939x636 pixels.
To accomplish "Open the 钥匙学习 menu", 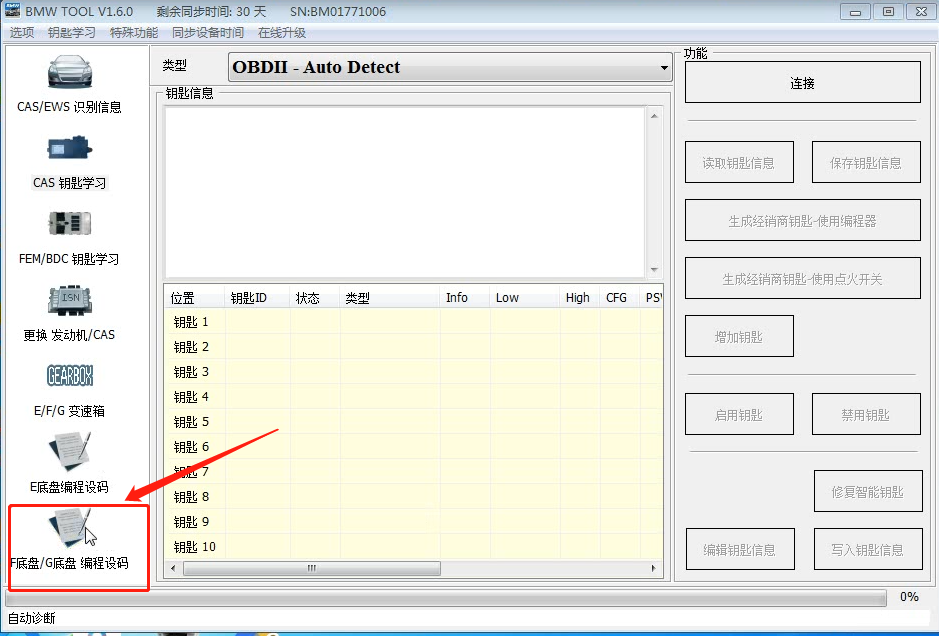I will (71, 32).
